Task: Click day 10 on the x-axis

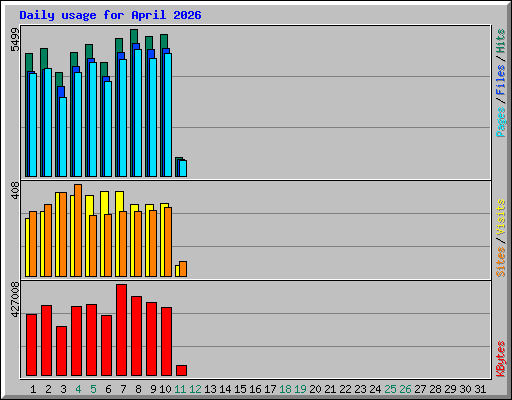Action: pos(165,389)
